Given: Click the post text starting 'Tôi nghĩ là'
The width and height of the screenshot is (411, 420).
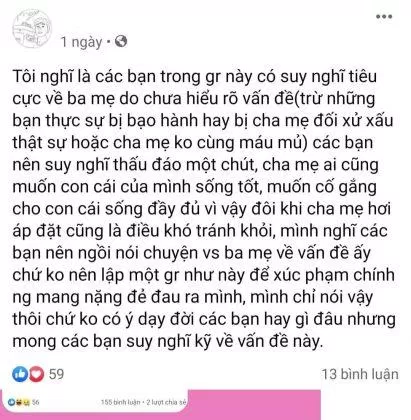Looking at the screenshot, I should click(x=203, y=209).
